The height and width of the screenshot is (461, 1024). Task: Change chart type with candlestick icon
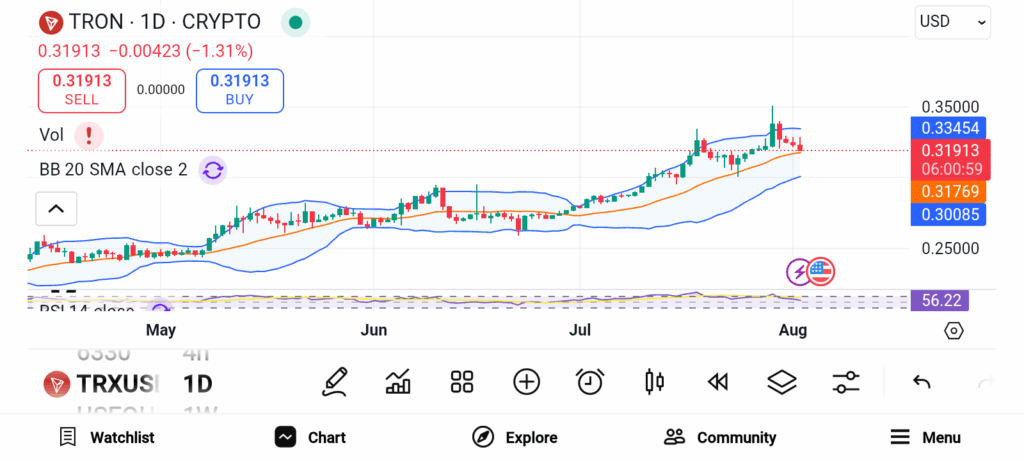click(x=655, y=381)
